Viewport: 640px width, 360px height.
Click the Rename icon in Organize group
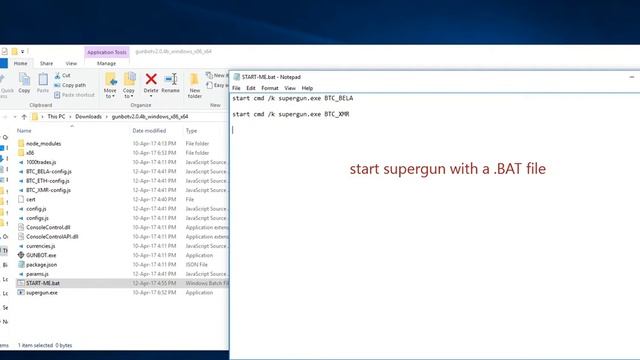point(171,79)
